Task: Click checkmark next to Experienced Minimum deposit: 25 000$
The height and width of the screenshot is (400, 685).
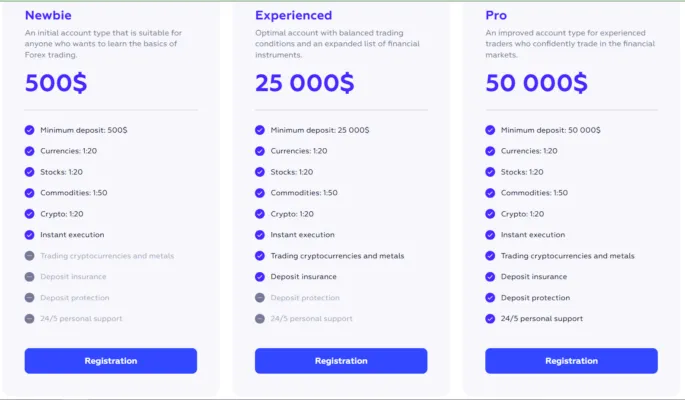Action: coord(260,130)
